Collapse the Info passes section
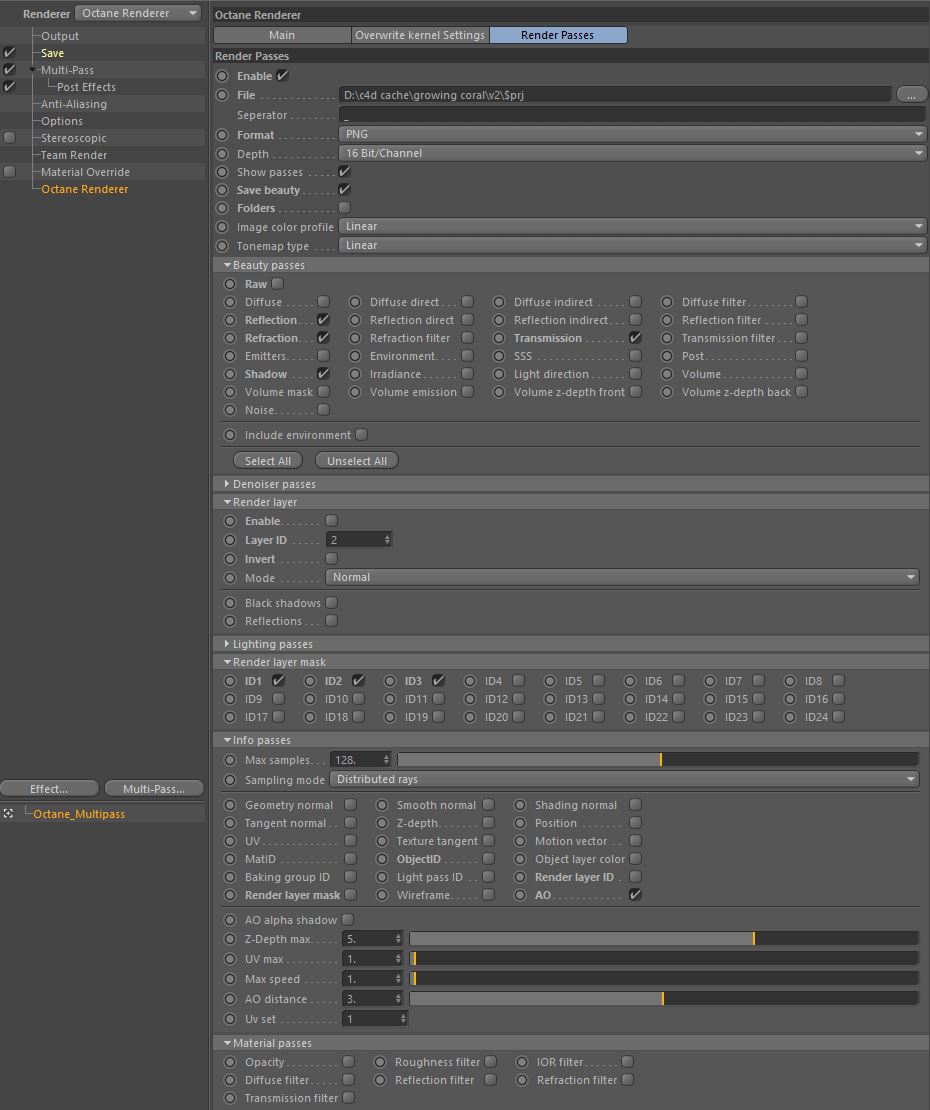This screenshot has height=1110, width=930. [227, 740]
